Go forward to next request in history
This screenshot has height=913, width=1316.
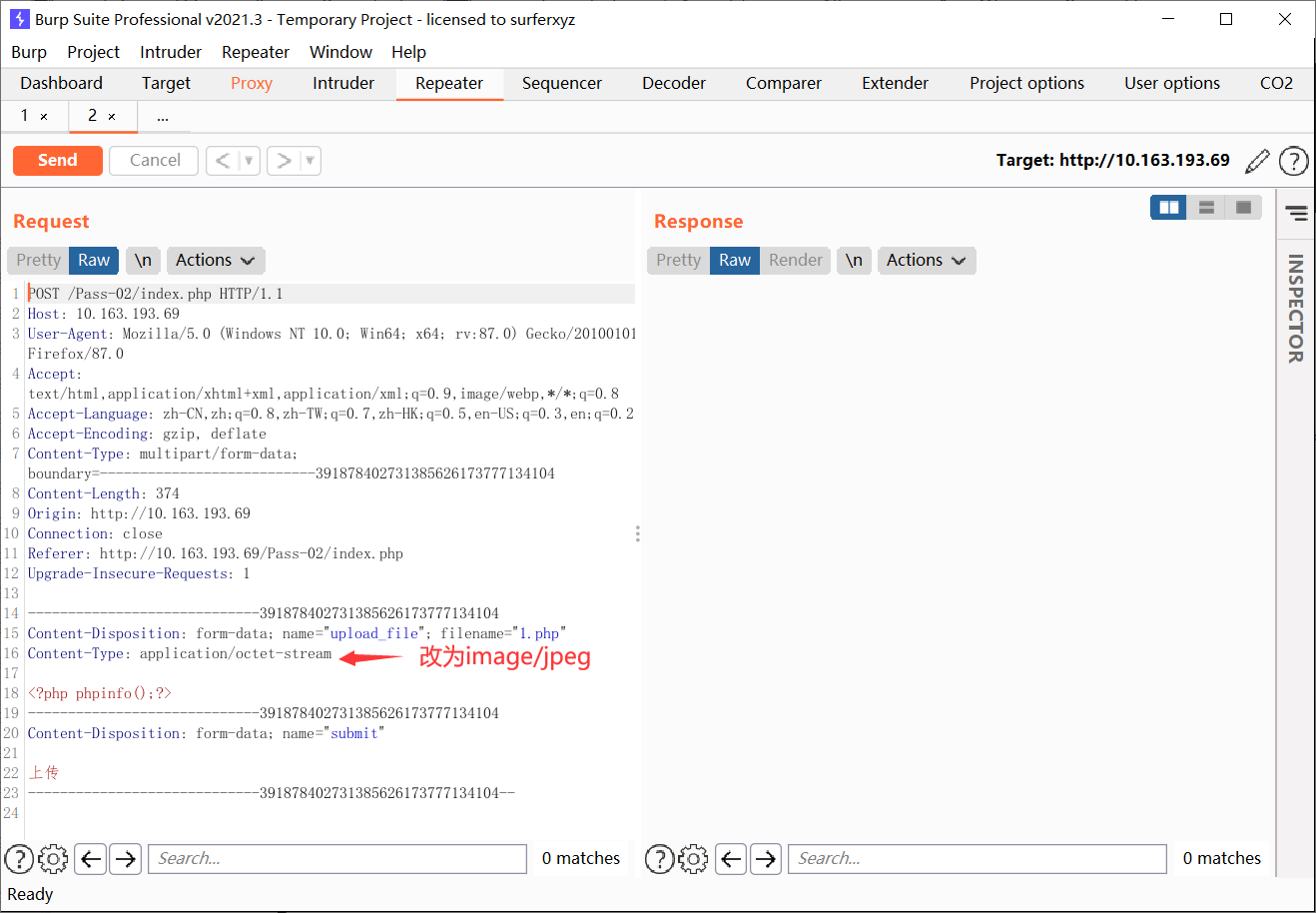pos(284,160)
